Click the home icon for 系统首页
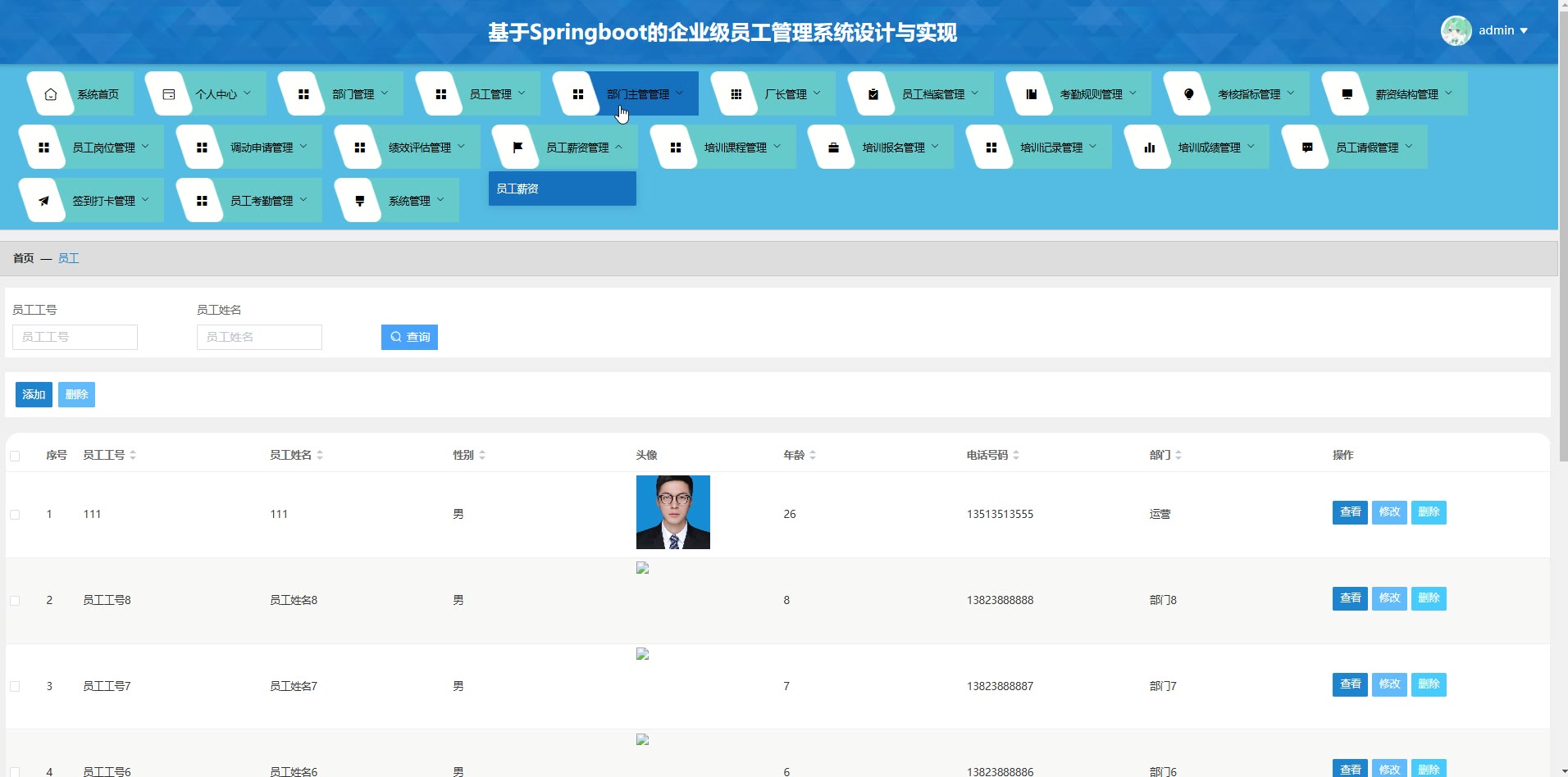The height and width of the screenshot is (777, 1568). [x=51, y=94]
